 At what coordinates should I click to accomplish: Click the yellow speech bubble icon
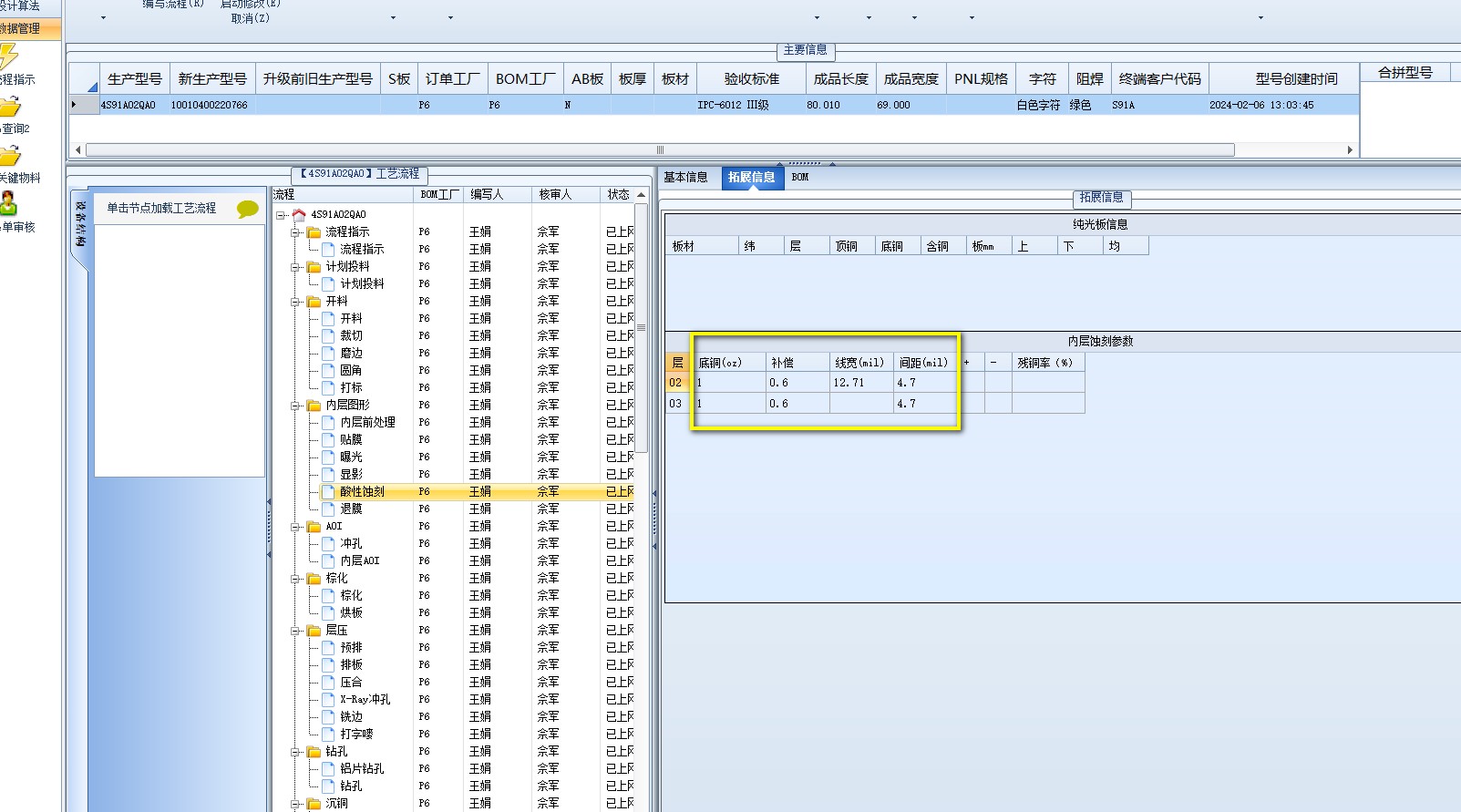pos(247,209)
